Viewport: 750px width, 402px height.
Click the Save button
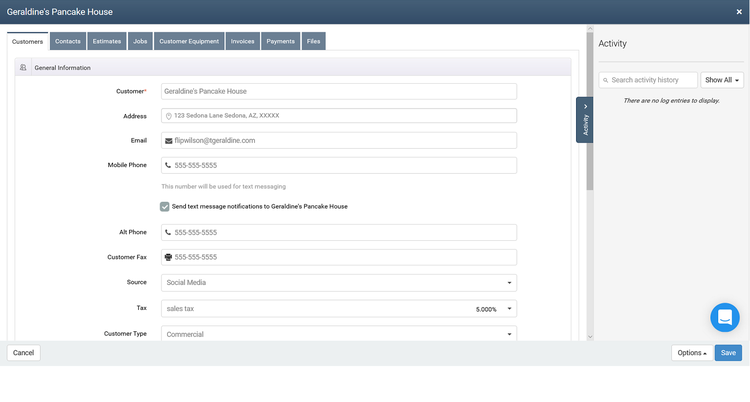pyautogui.click(x=728, y=353)
